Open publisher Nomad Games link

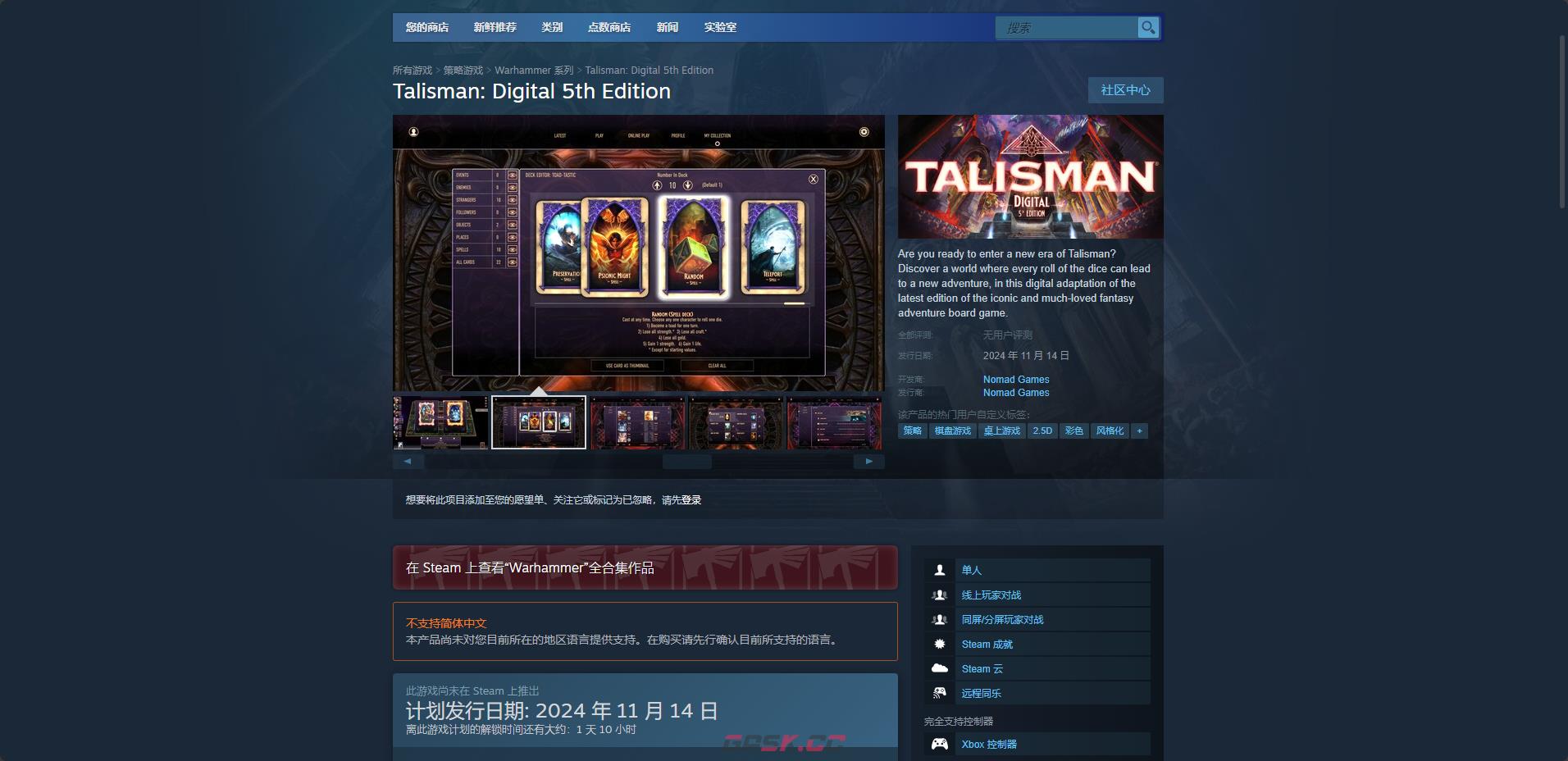(1016, 393)
